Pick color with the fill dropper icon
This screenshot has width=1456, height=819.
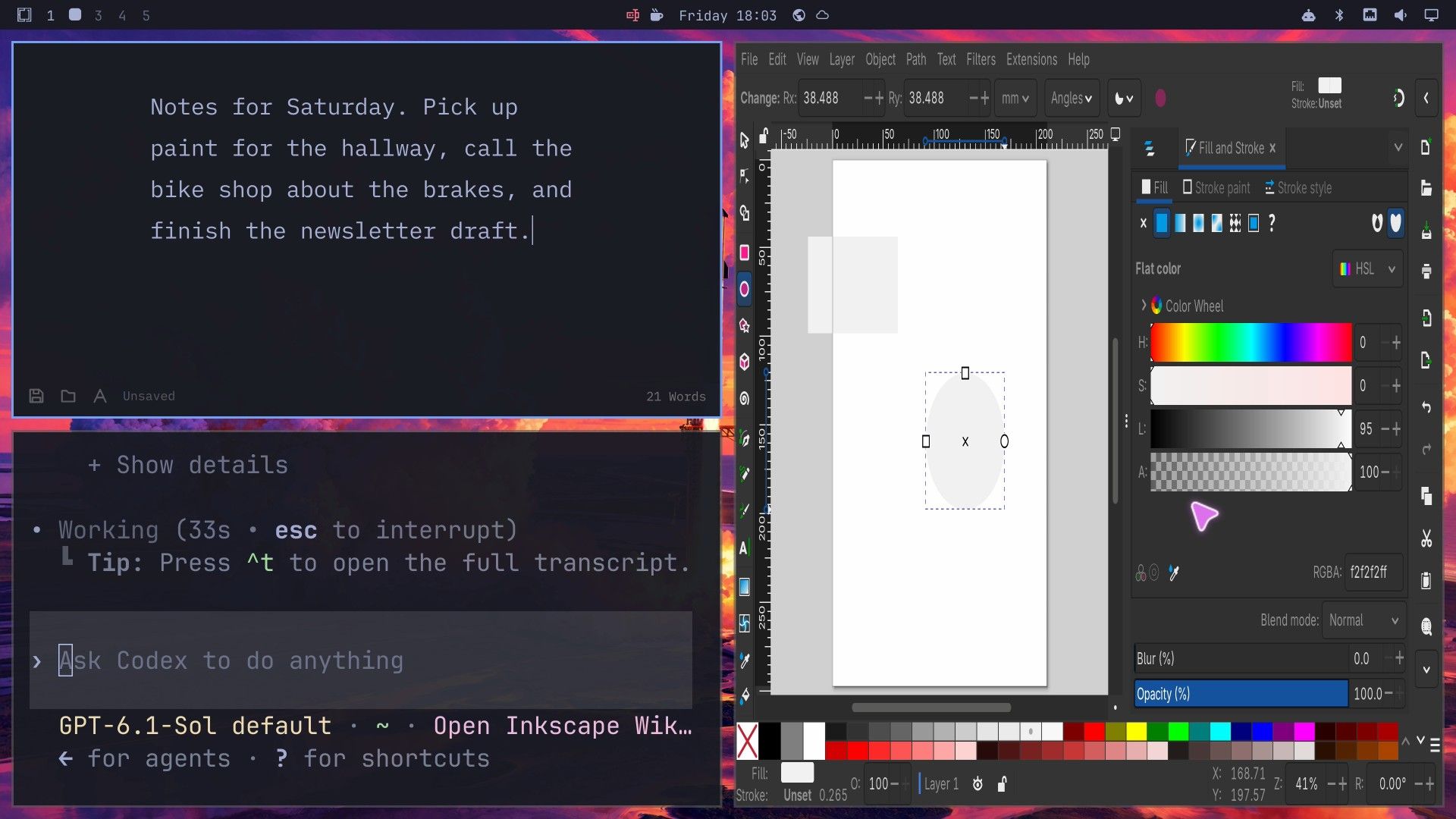pyautogui.click(x=1174, y=573)
